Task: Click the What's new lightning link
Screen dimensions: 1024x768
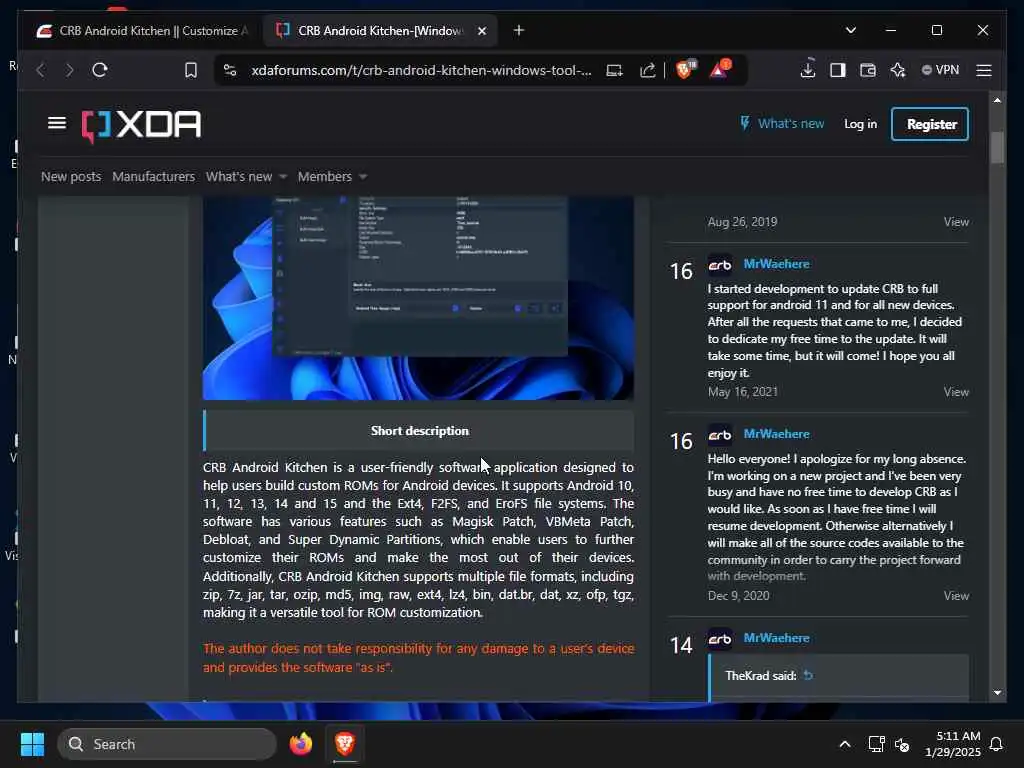Action: [x=782, y=123]
